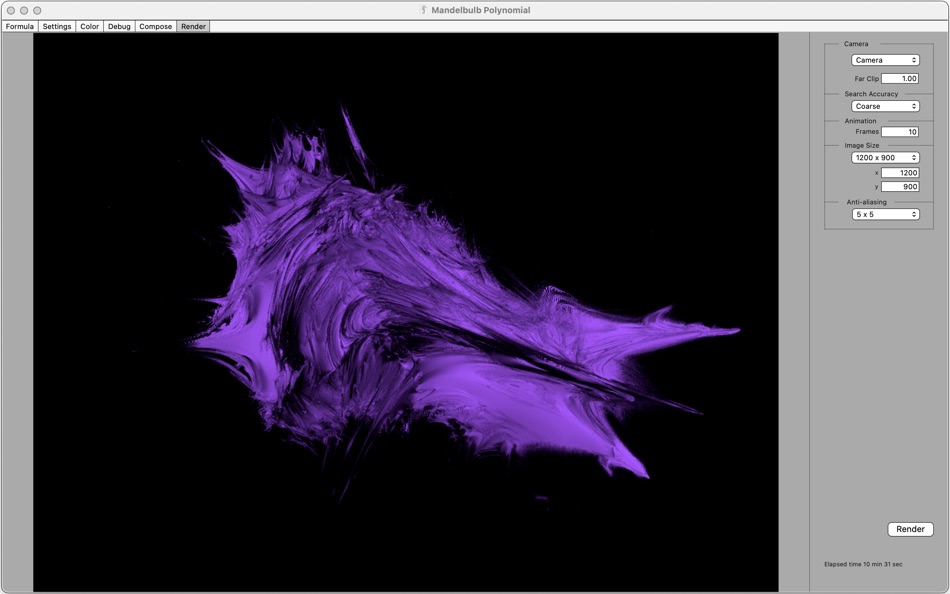This screenshot has height=594, width=950.
Task: Select the Render tab
Action: [193, 26]
